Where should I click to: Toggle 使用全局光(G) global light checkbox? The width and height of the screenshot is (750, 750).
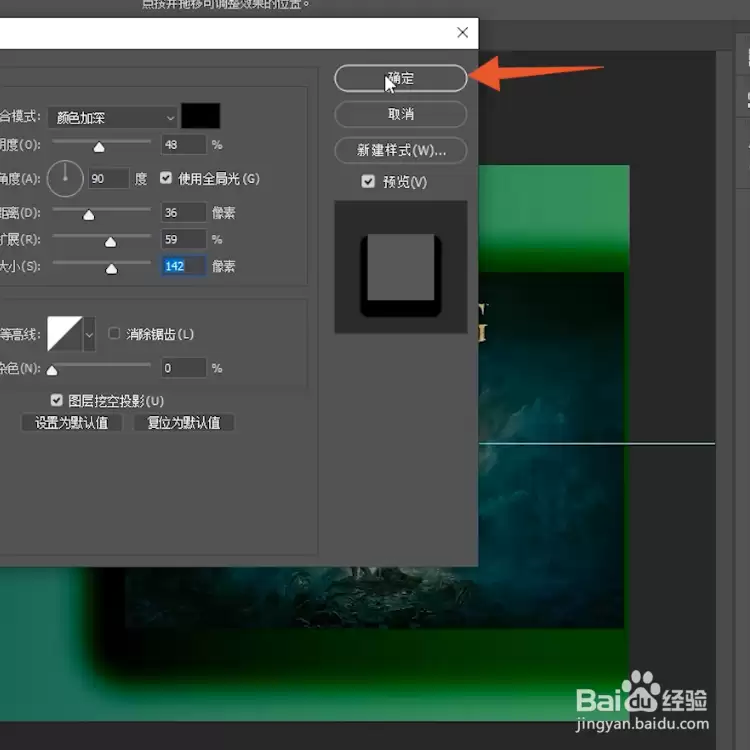[x=165, y=178]
